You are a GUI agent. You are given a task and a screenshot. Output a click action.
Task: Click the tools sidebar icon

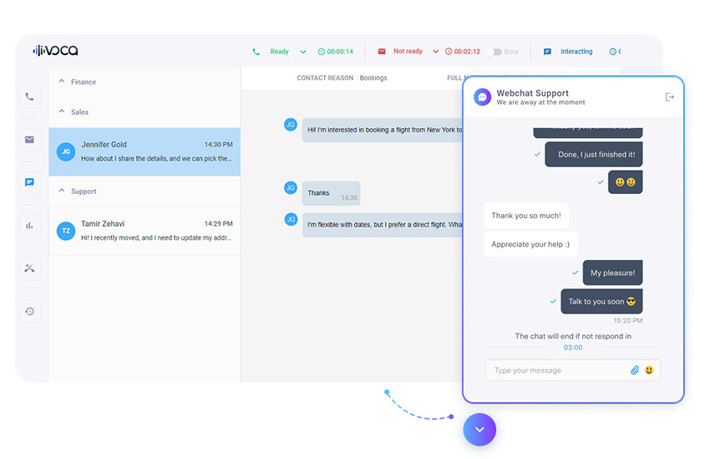(x=29, y=268)
